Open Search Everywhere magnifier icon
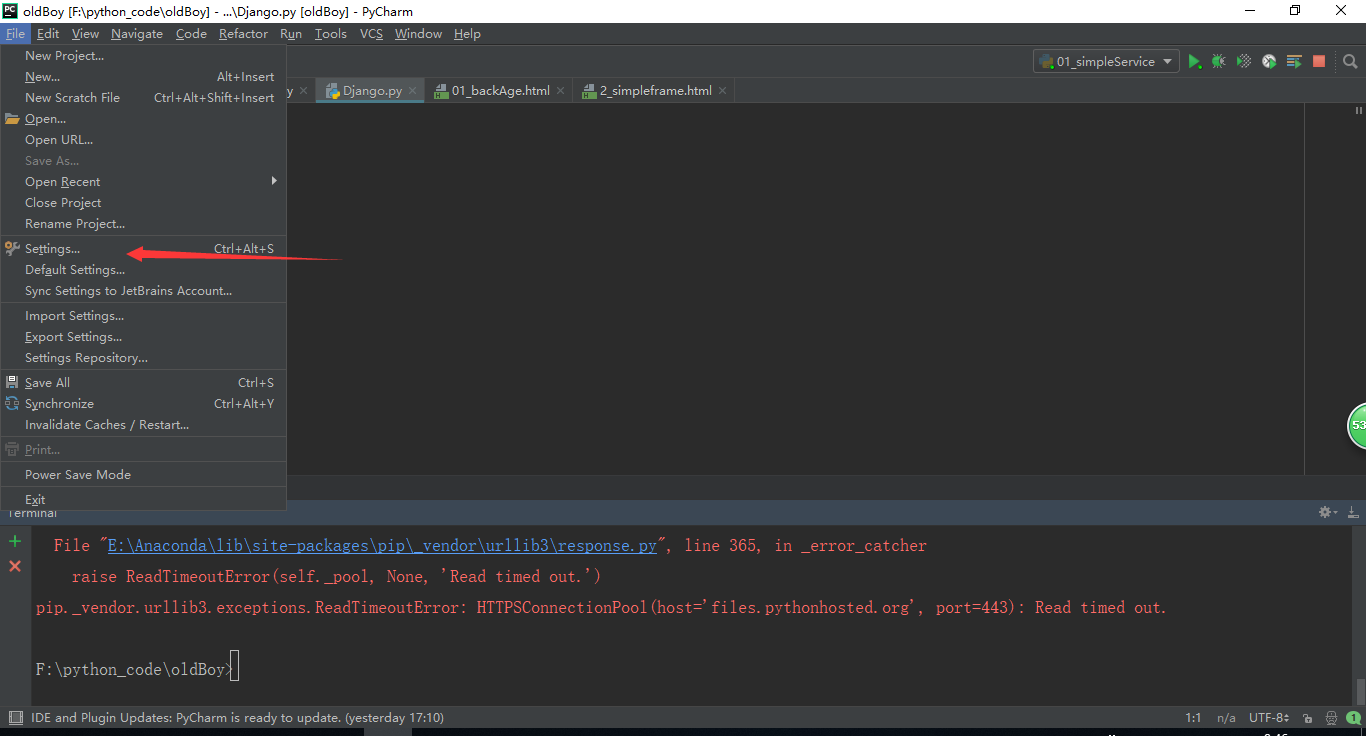The image size is (1366, 736). [x=1350, y=62]
